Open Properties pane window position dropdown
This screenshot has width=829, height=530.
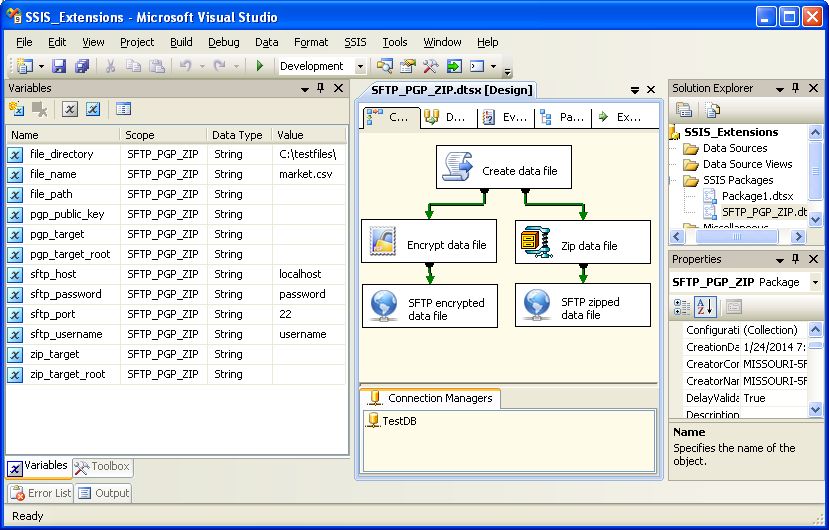[779, 260]
